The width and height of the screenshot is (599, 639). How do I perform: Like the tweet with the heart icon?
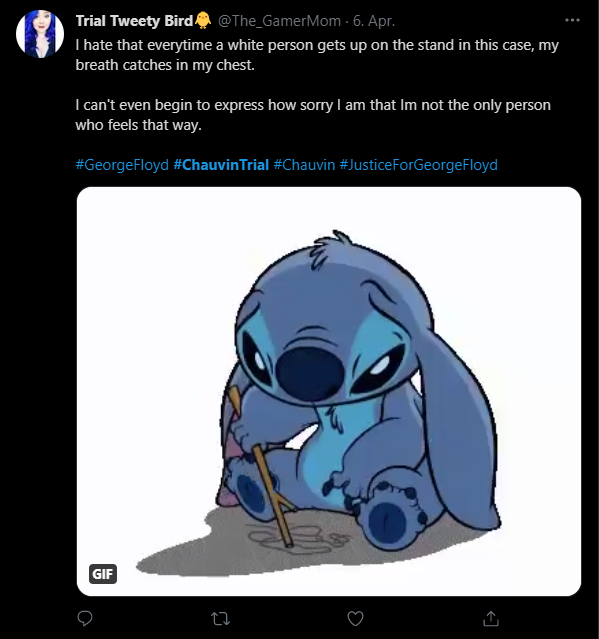click(355, 618)
